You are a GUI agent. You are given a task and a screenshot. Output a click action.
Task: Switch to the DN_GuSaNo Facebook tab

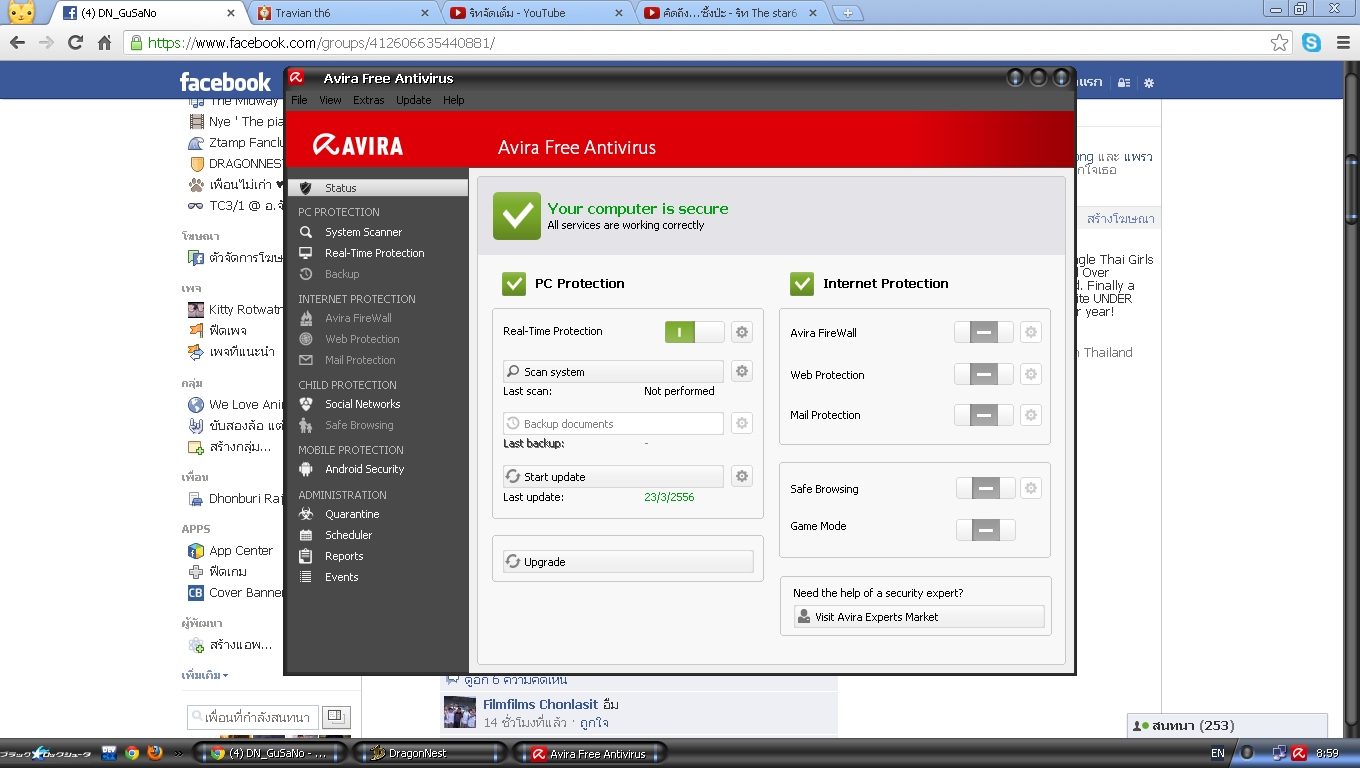point(150,13)
